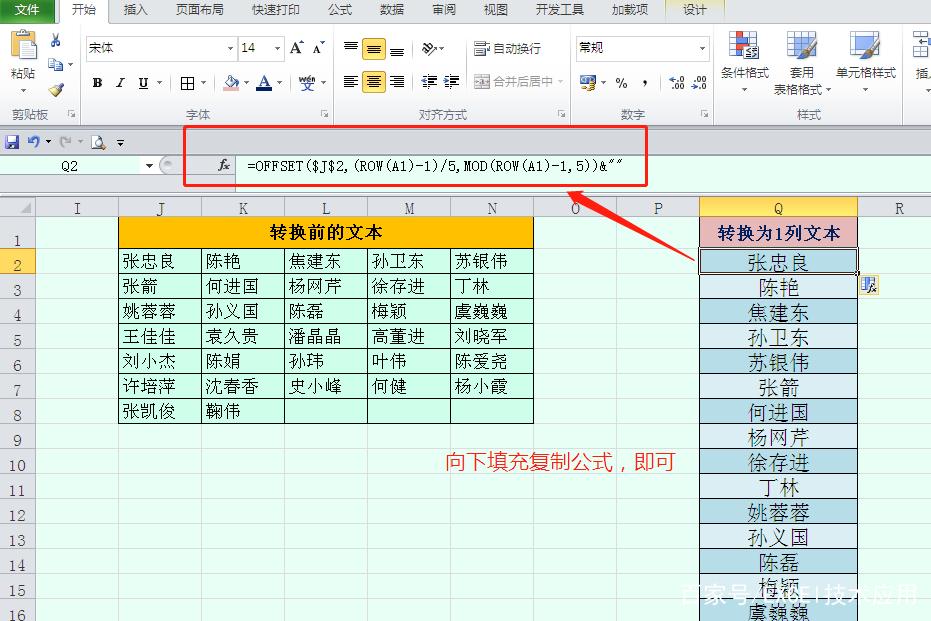Increase decimal places

pos(677,83)
